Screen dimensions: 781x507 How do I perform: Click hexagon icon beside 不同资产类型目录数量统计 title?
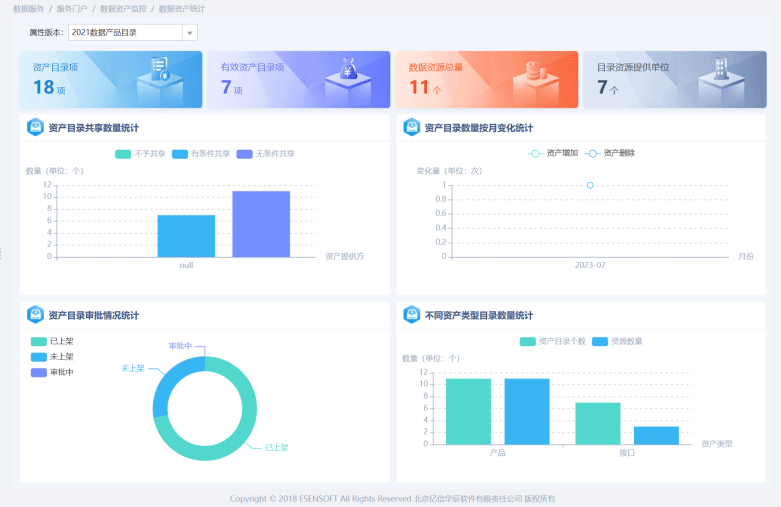pyautogui.click(x=411, y=314)
